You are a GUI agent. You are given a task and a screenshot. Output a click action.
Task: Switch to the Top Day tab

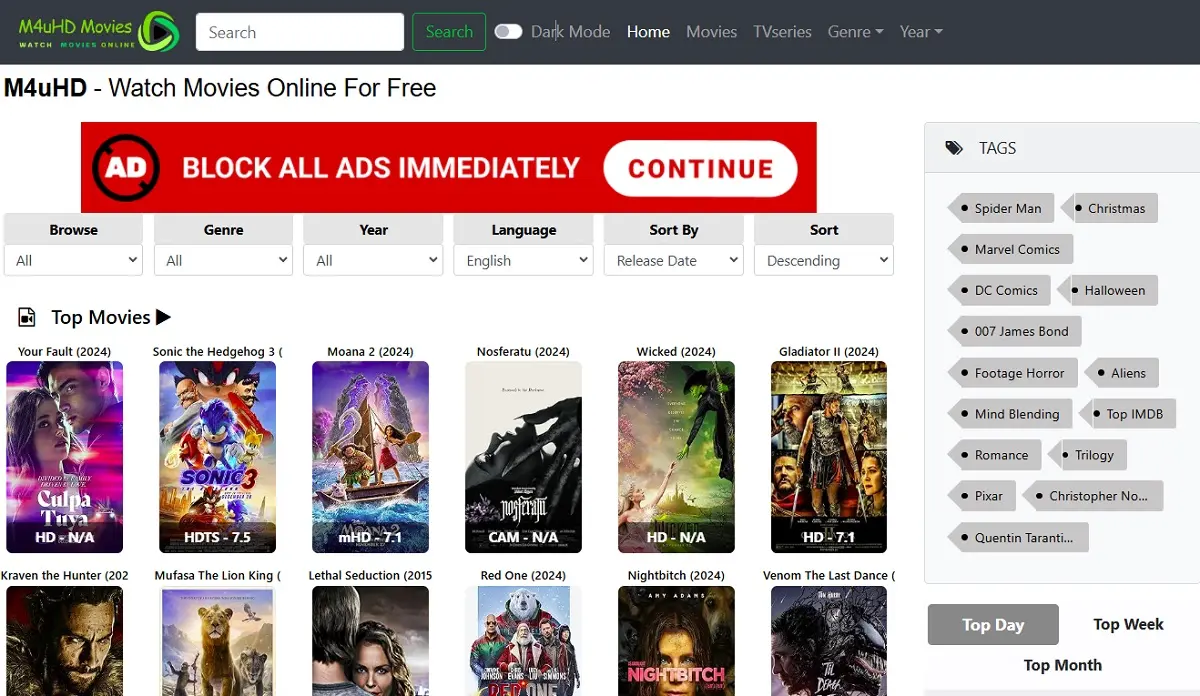(x=993, y=624)
